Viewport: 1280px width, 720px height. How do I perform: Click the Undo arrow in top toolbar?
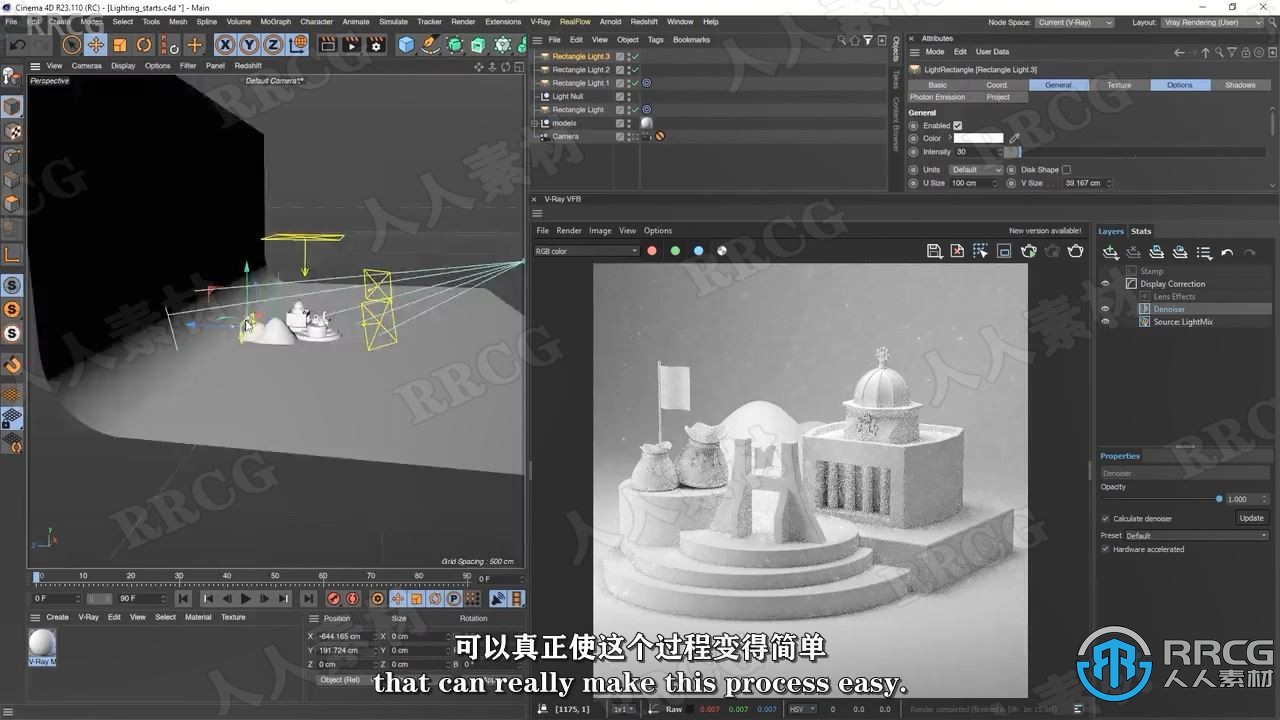coord(18,45)
